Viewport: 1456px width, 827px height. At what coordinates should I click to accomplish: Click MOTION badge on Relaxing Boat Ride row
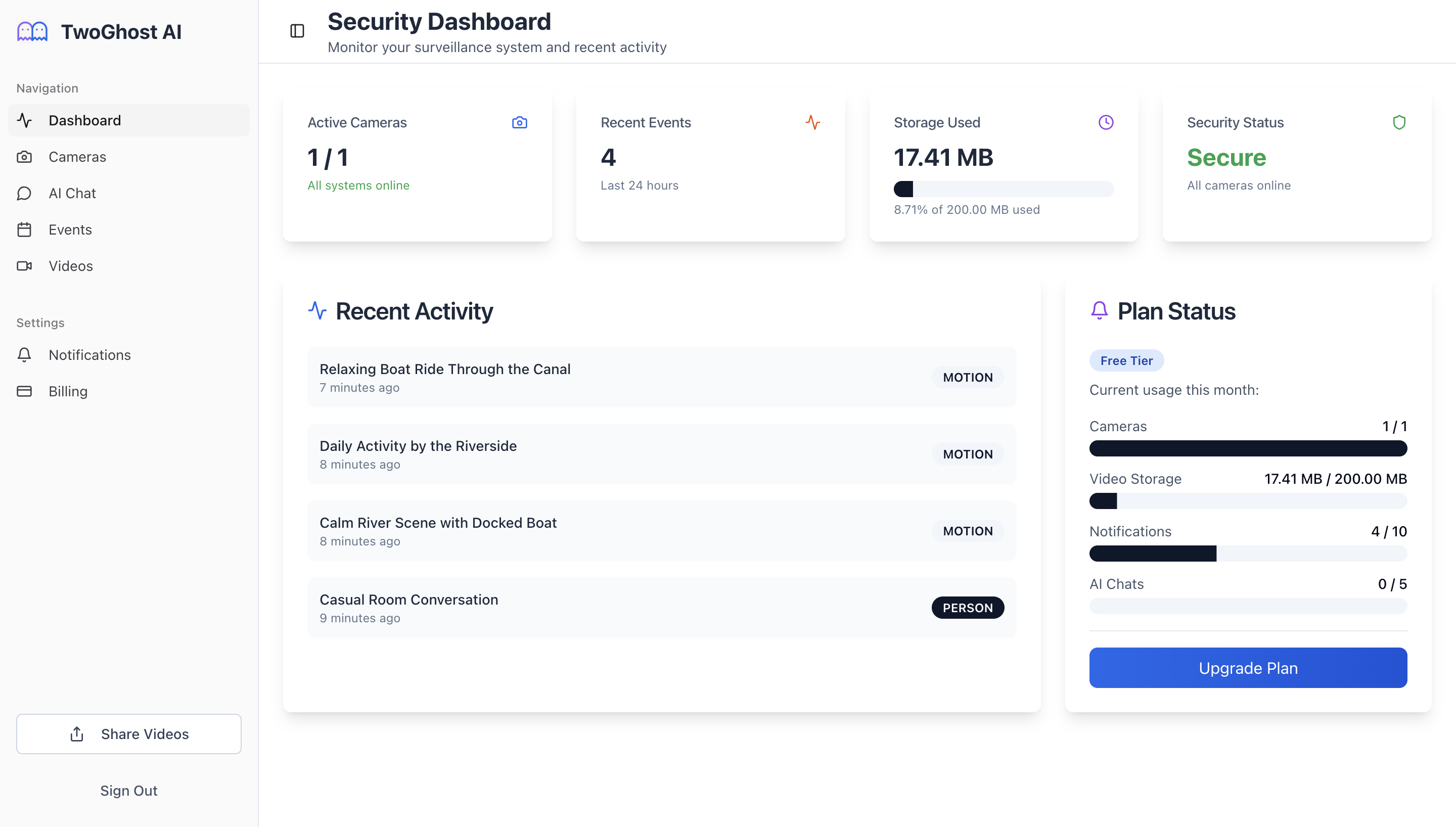coord(968,377)
